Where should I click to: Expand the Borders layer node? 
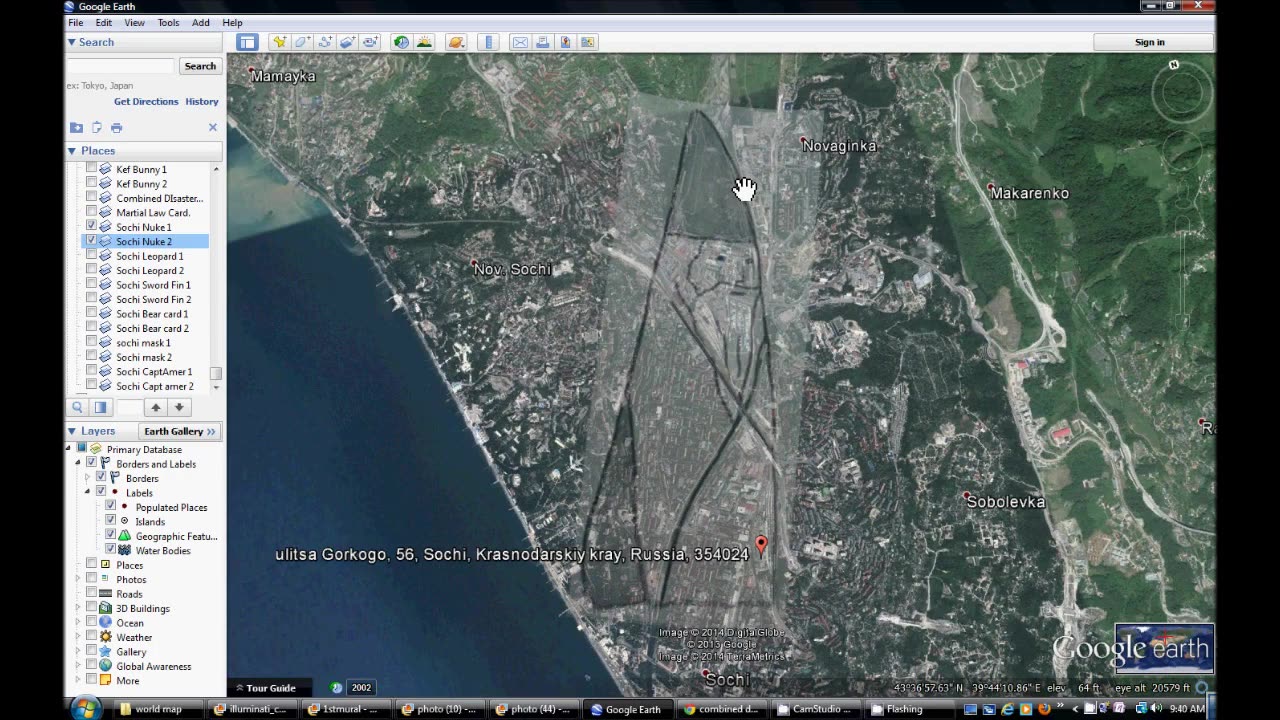coord(87,478)
